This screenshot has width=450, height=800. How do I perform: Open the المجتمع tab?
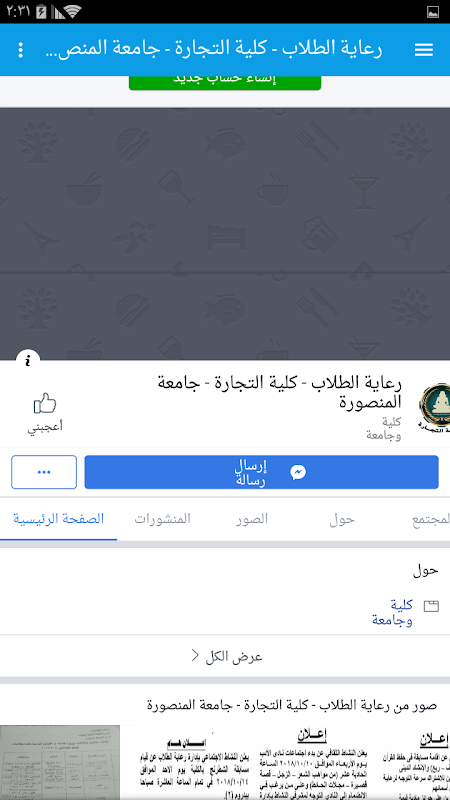[431, 519]
